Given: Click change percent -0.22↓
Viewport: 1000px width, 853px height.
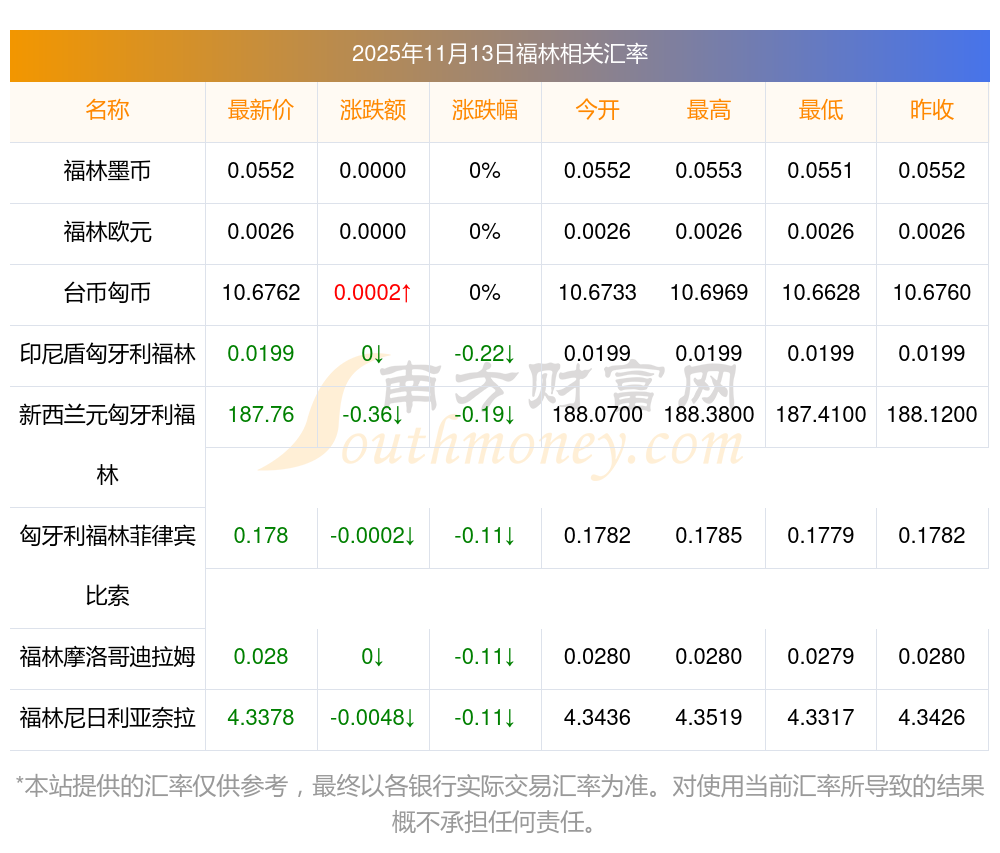Looking at the screenshot, I should coord(485,353).
